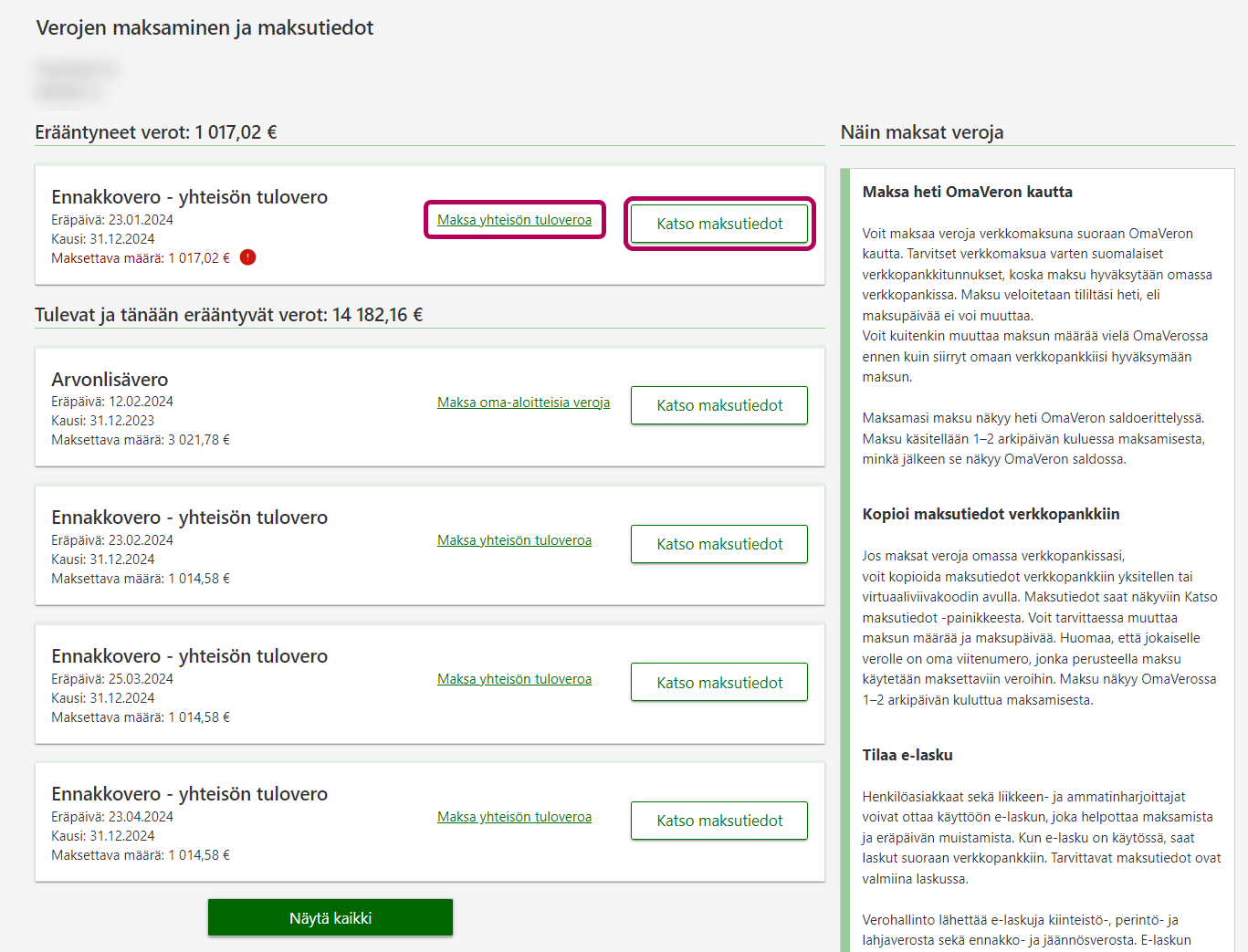The height and width of the screenshot is (952, 1248).
Task: Select 'Eräpäivä: 12.02.2024' text
Action: (x=112, y=402)
